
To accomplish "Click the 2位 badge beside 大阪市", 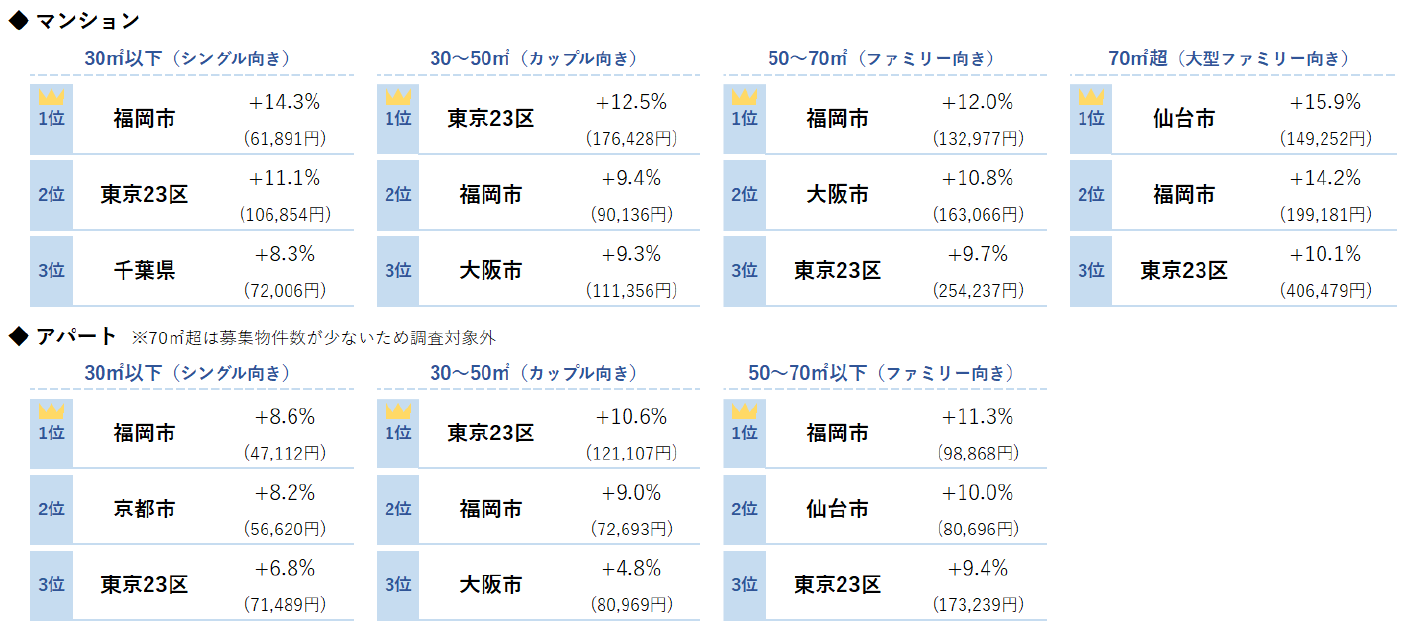I will pos(744,194).
